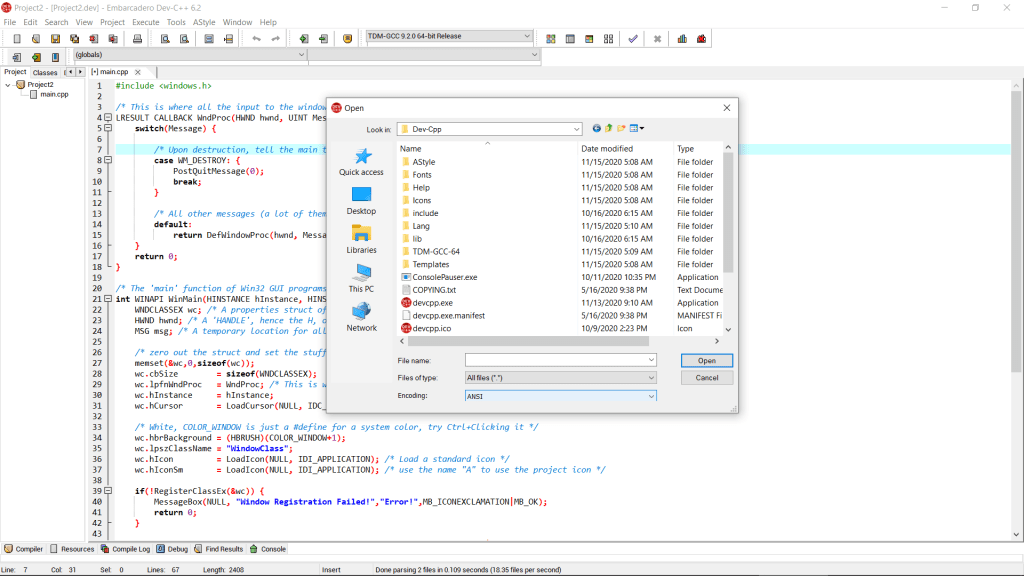Switch to the Classes tab
1024x576 pixels.
tap(45, 72)
